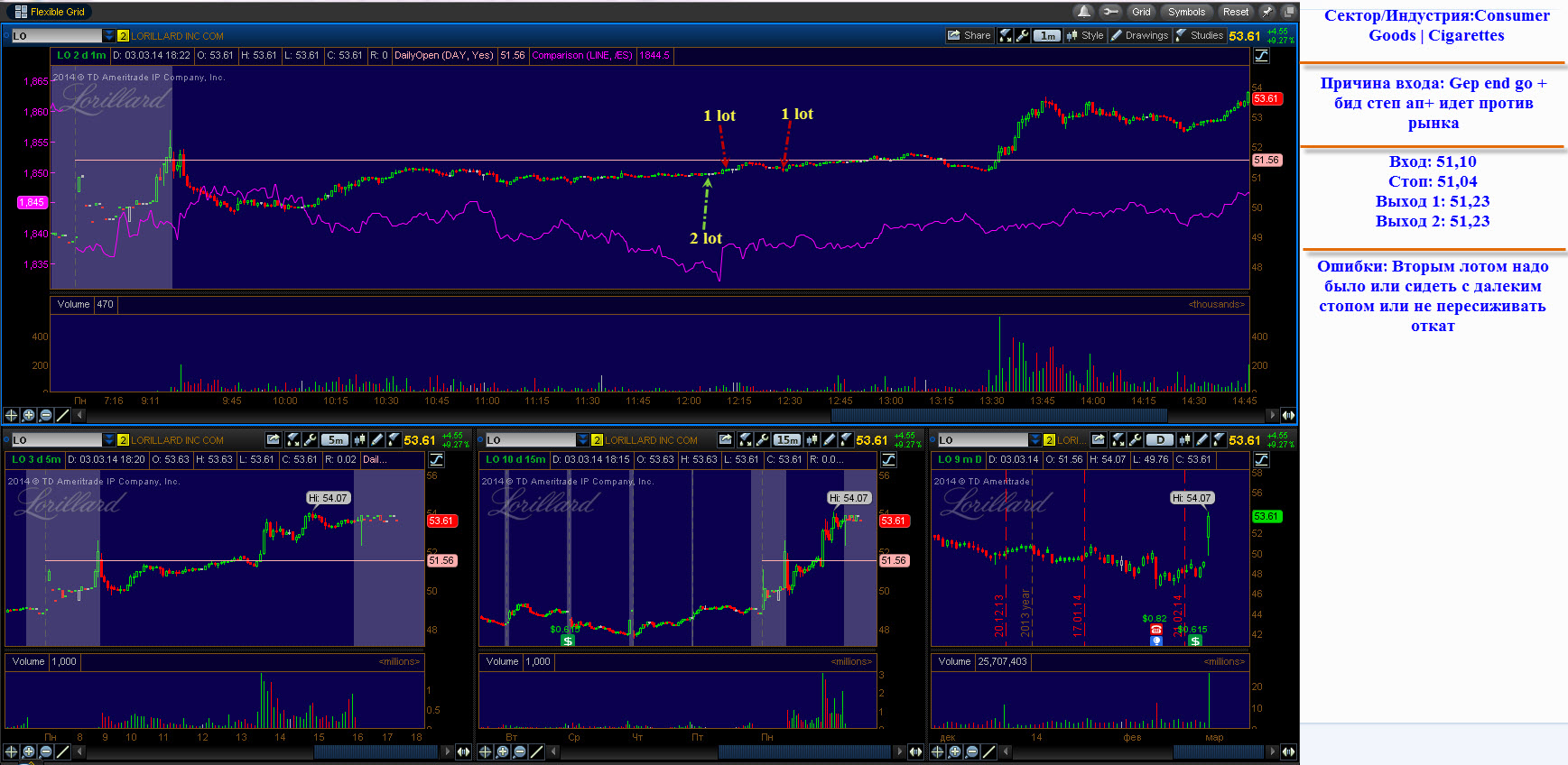
Task: Open Drawings pencil icon in daily chart
Action: [x=1202, y=439]
